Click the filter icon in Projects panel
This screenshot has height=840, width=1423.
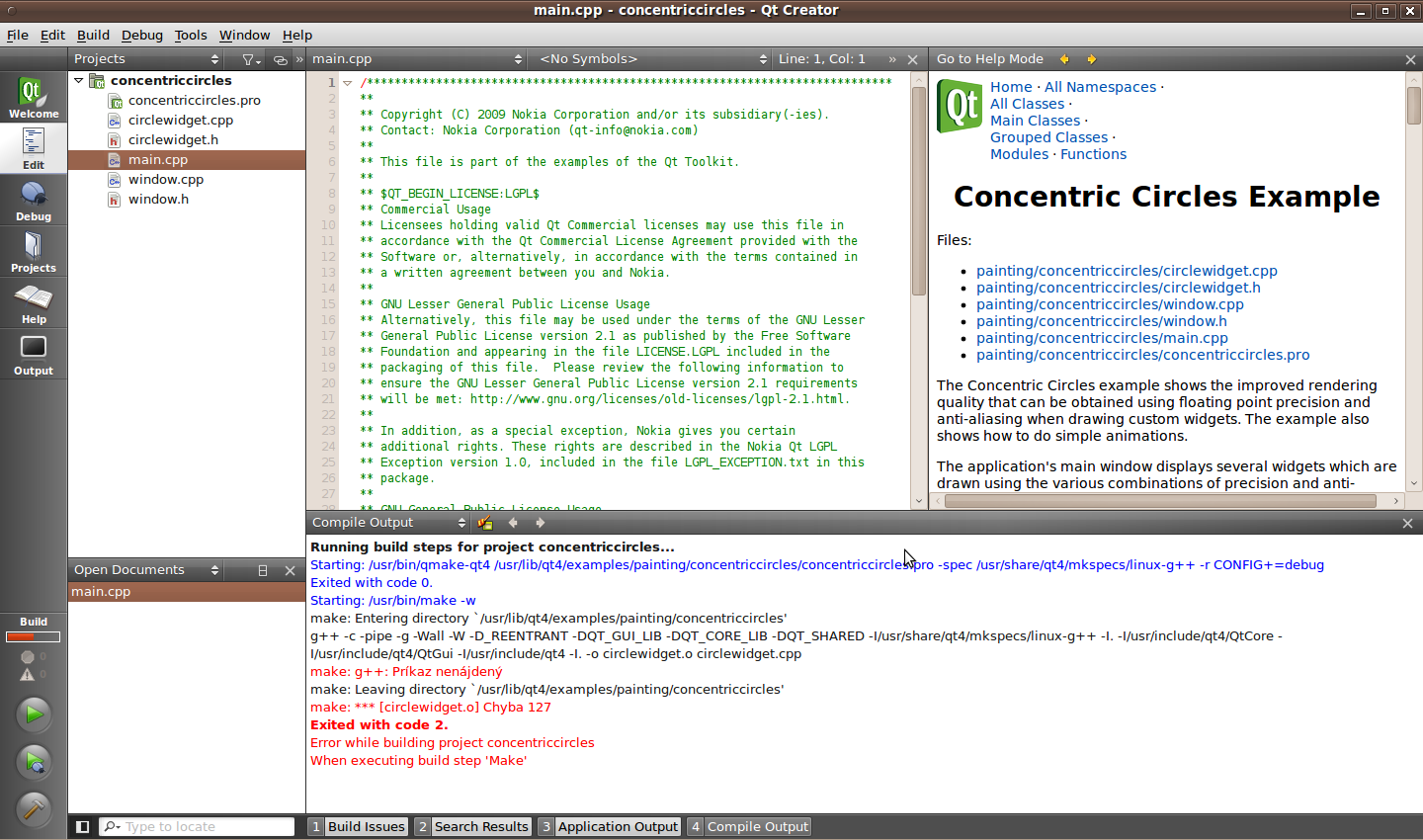(x=250, y=59)
